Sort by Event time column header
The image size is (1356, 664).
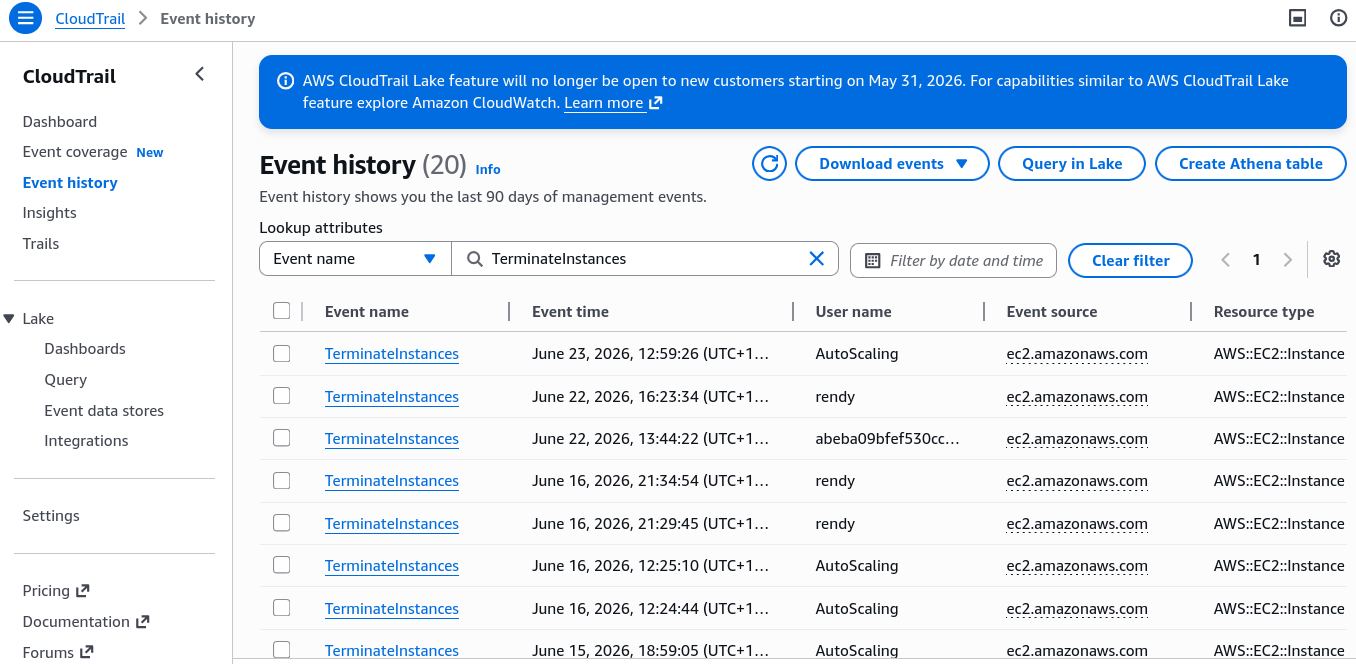click(570, 312)
